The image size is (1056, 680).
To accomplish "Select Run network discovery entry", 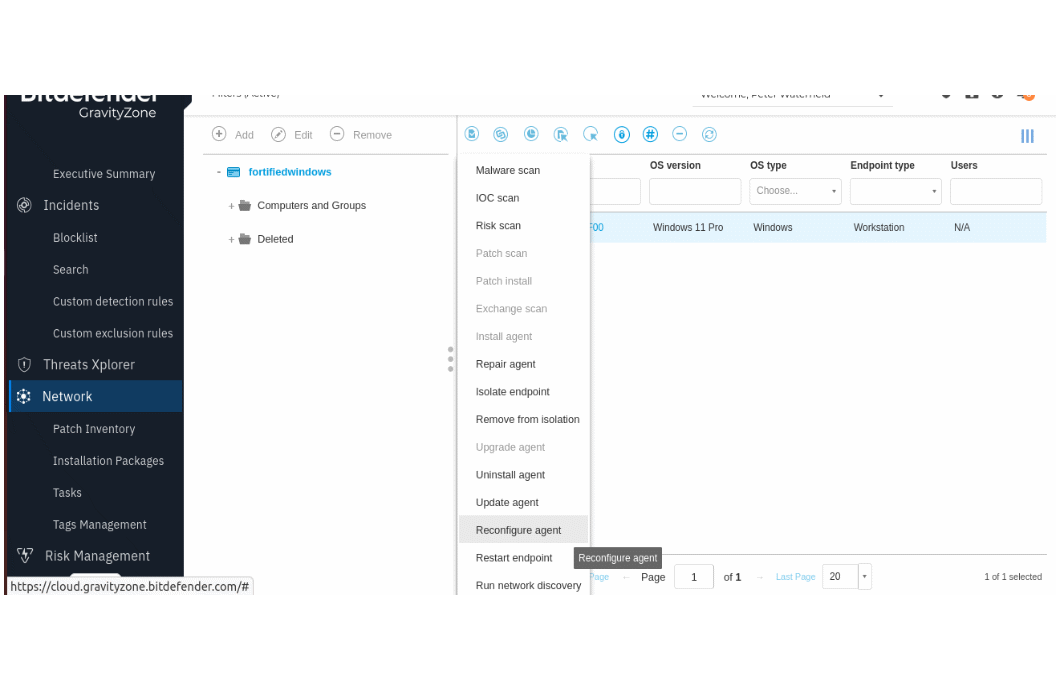I will tap(528, 585).
